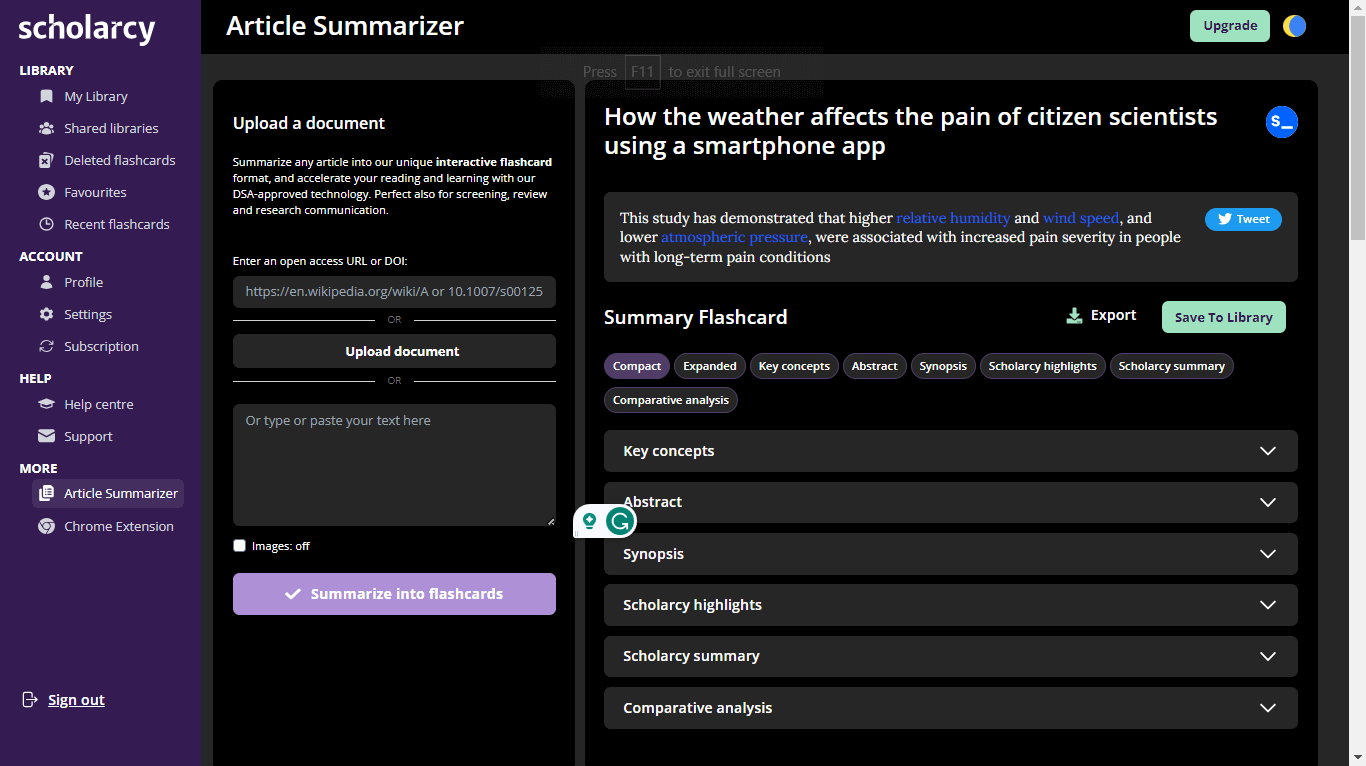Click the Help centre graduation cap icon
The width and height of the screenshot is (1366, 766).
[x=46, y=404]
